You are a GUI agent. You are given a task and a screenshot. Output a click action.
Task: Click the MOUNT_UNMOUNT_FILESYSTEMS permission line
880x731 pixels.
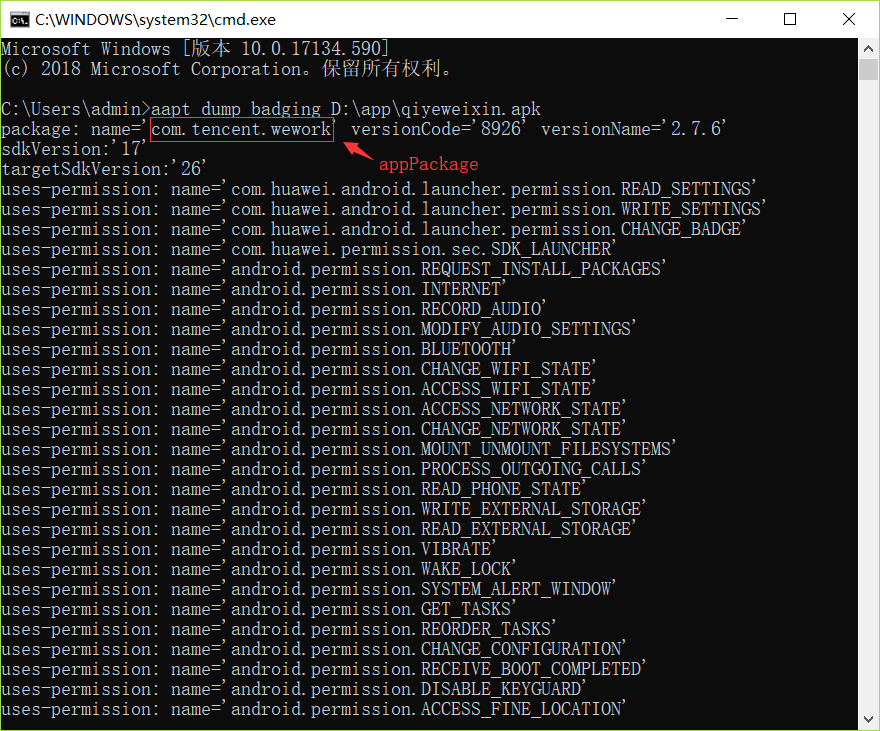[338, 449]
